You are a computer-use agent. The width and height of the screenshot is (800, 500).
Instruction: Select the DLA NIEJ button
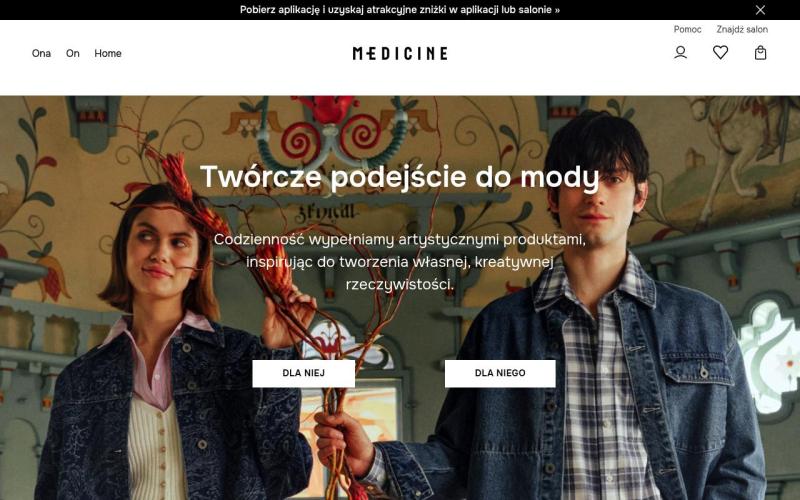point(304,373)
